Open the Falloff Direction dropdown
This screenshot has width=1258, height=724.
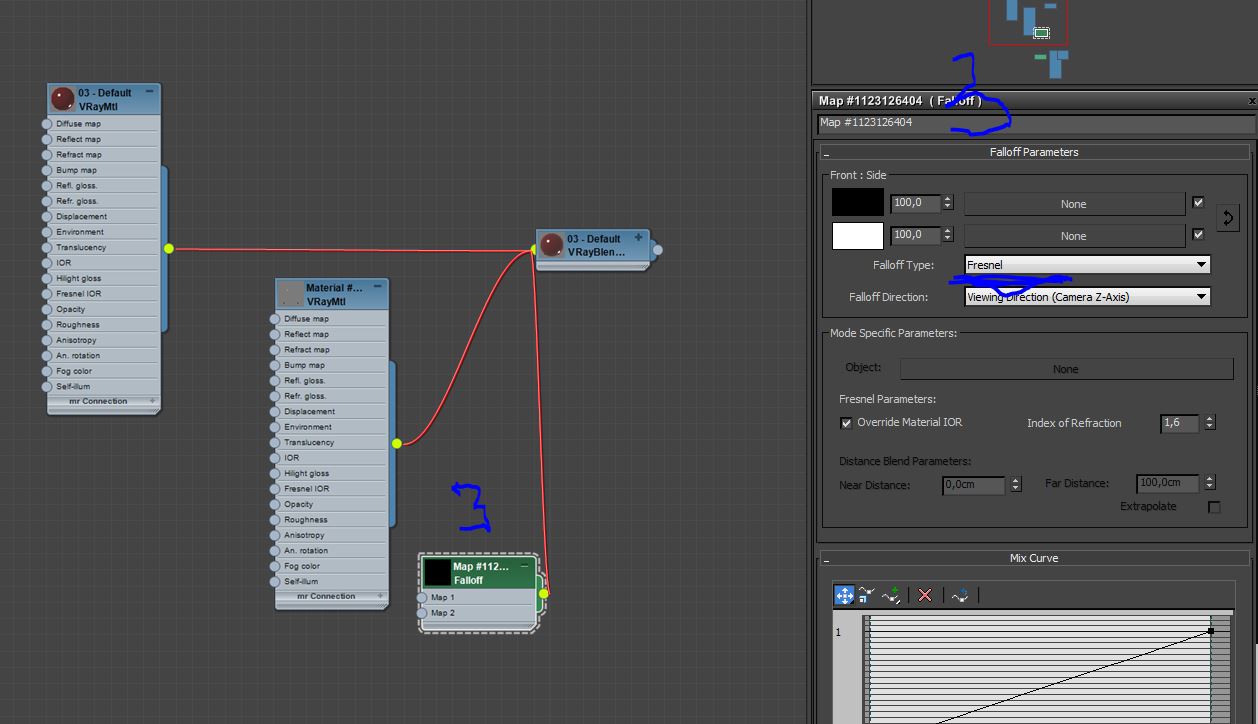point(1087,297)
